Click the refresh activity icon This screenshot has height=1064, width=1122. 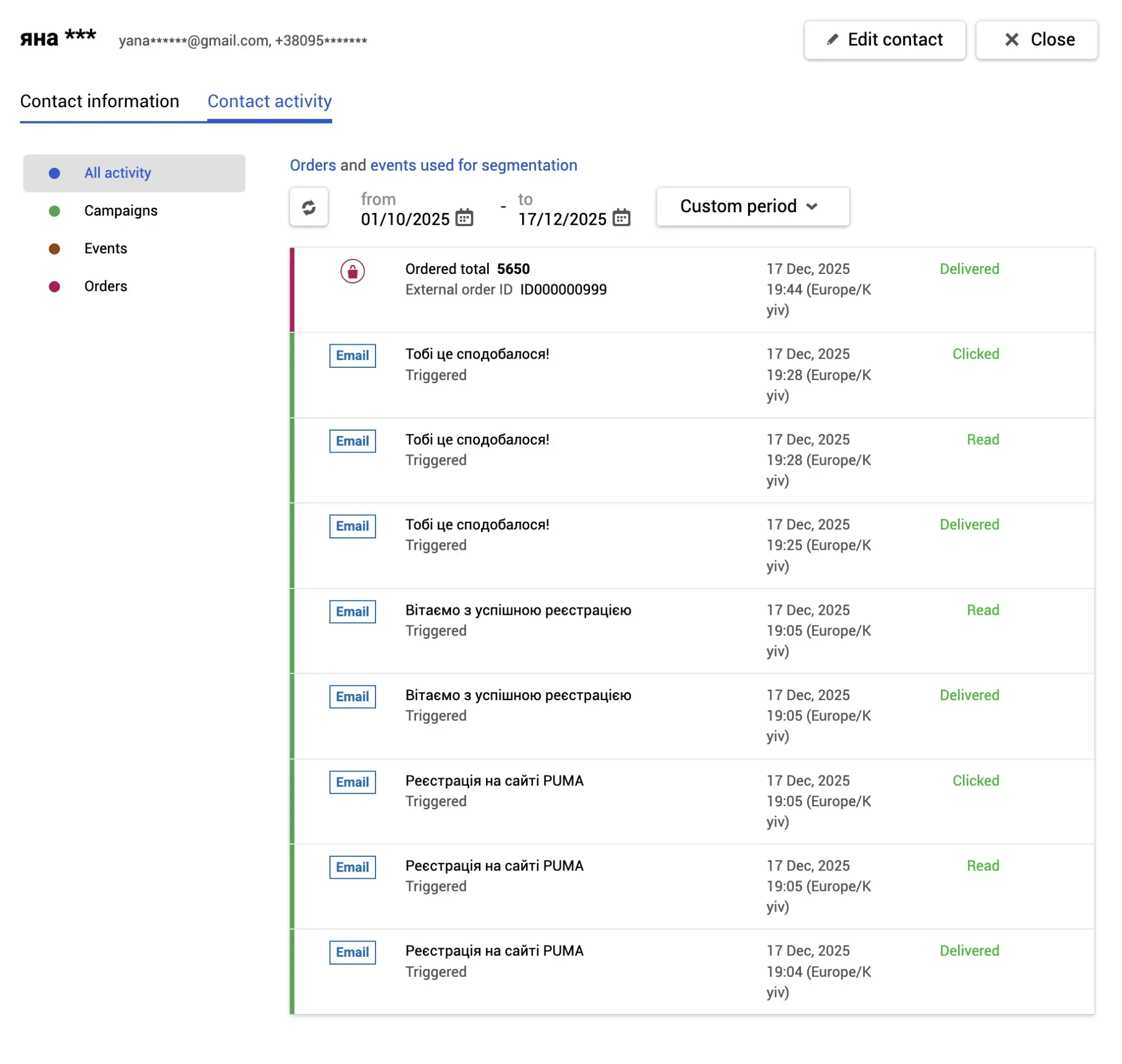(x=309, y=207)
